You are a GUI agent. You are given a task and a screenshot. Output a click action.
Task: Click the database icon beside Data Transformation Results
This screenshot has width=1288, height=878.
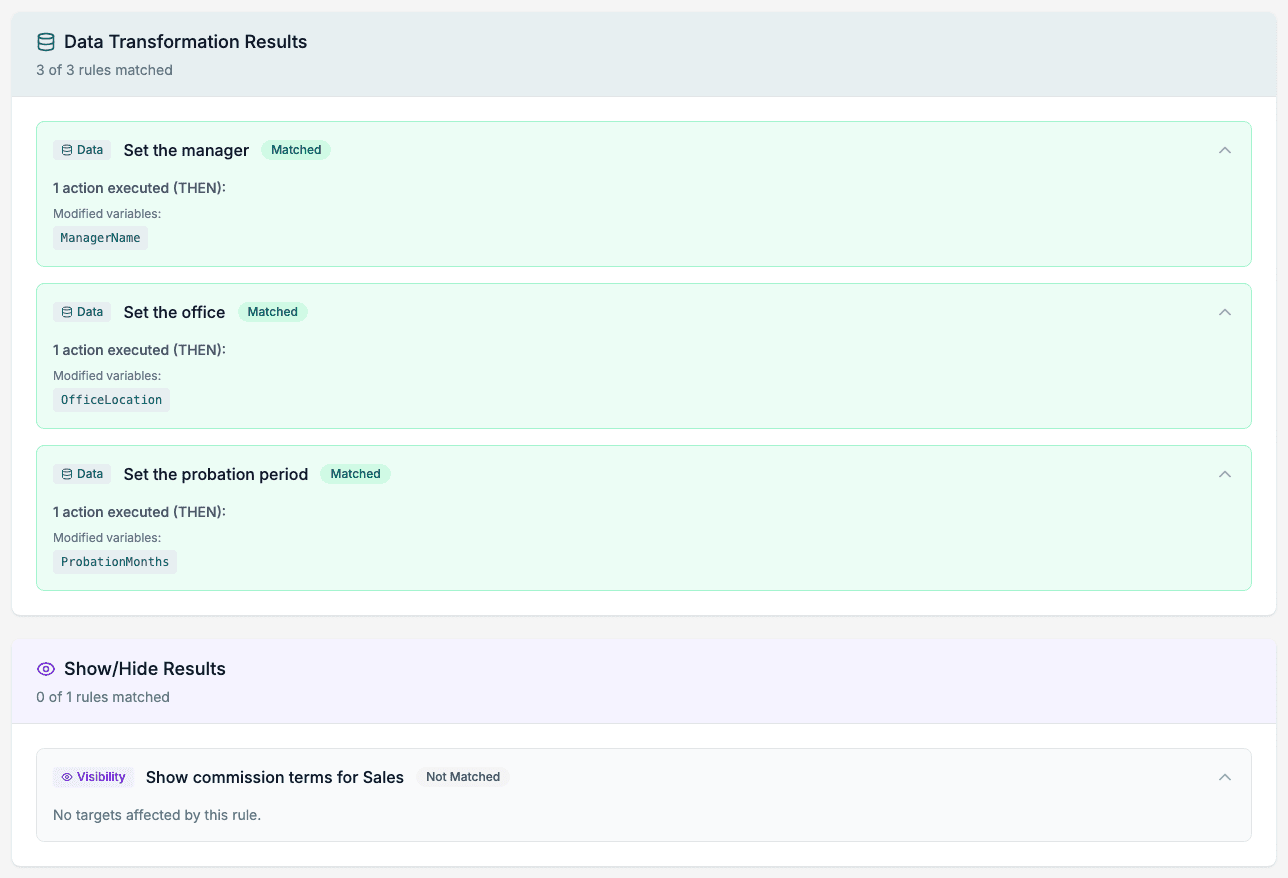(x=45, y=42)
